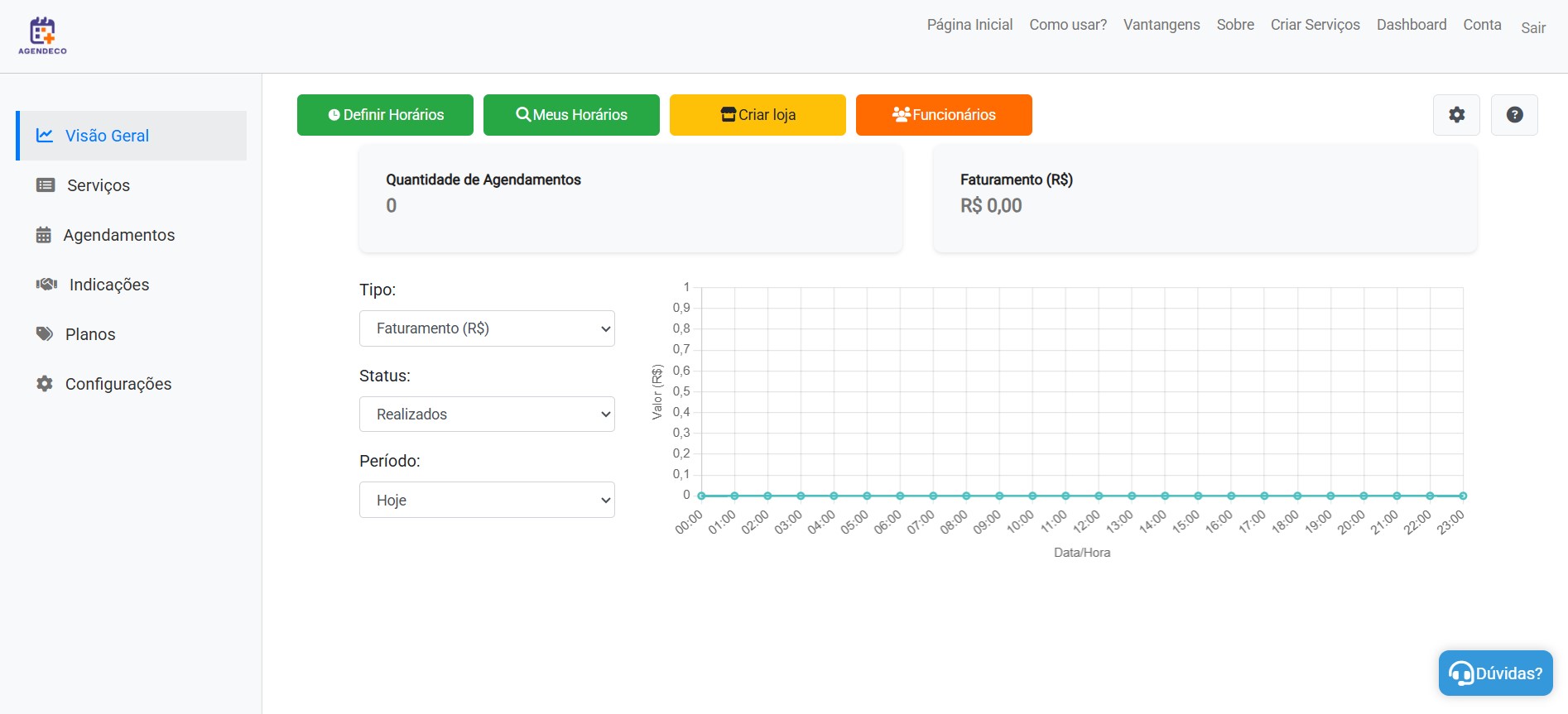Image resolution: width=1568 pixels, height=714 pixels.
Task: Click the Funcionários button
Action: (944, 115)
